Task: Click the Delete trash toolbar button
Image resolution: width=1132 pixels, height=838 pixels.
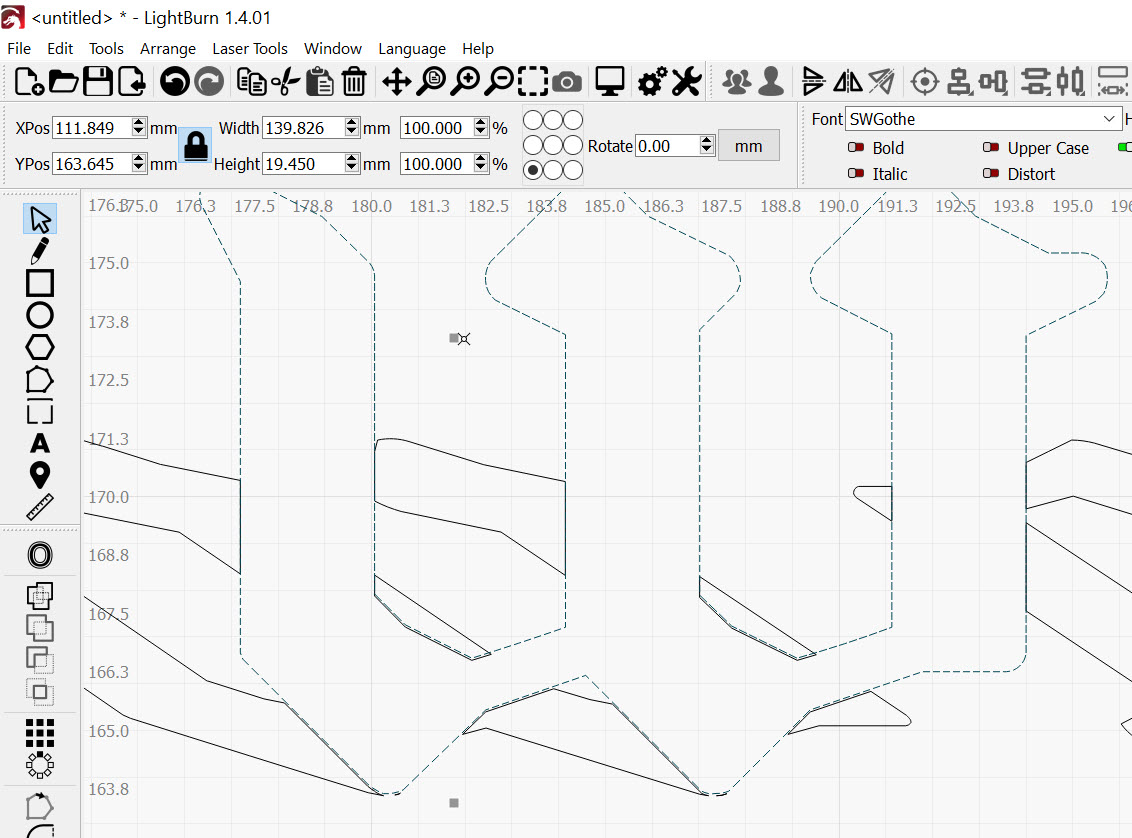Action: [x=353, y=82]
